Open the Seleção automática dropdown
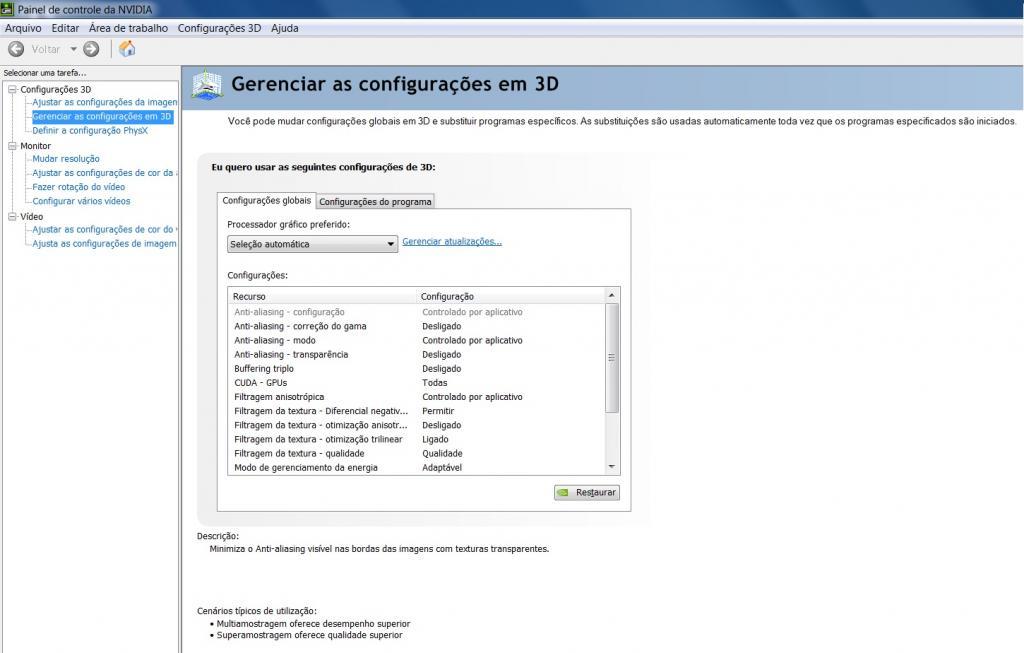Image resolution: width=1024 pixels, height=653 pixels. tap(312, 244)
